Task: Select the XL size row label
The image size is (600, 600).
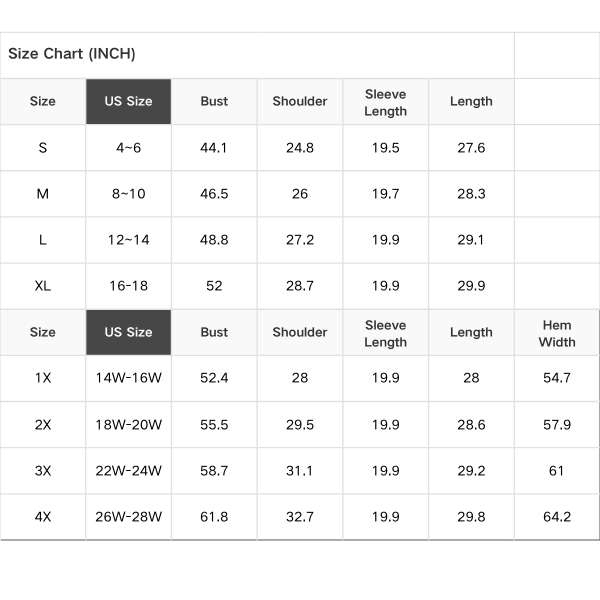Action: 43,286
